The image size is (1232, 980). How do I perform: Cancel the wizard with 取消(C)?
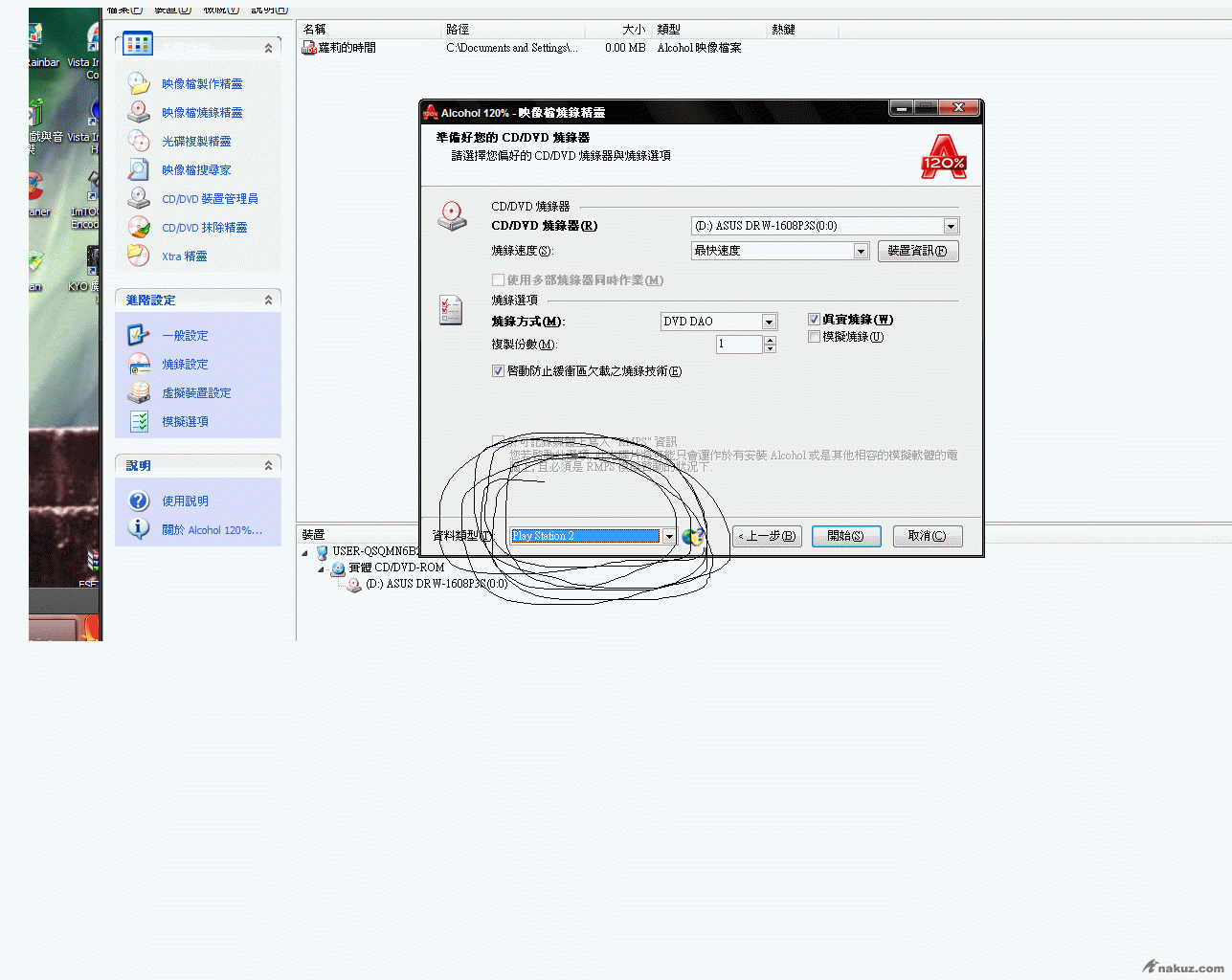pos(928,536)
